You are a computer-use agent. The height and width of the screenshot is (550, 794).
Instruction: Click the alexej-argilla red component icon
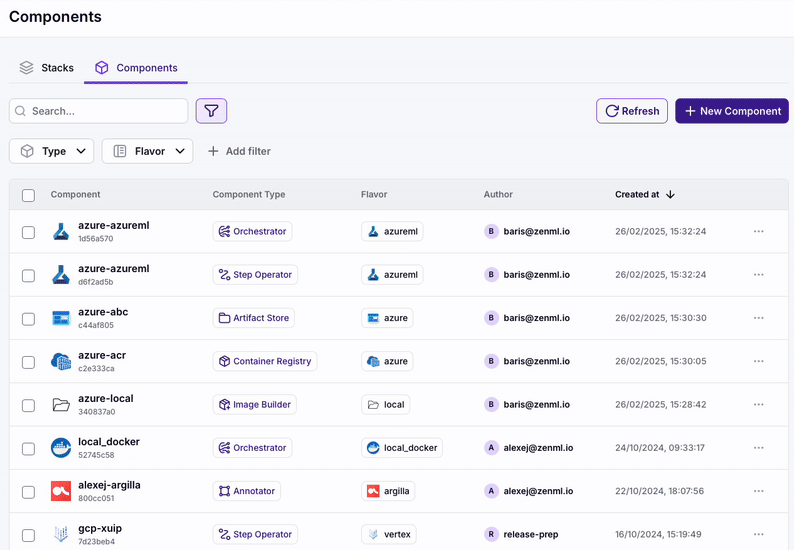(x=61, y=491)
